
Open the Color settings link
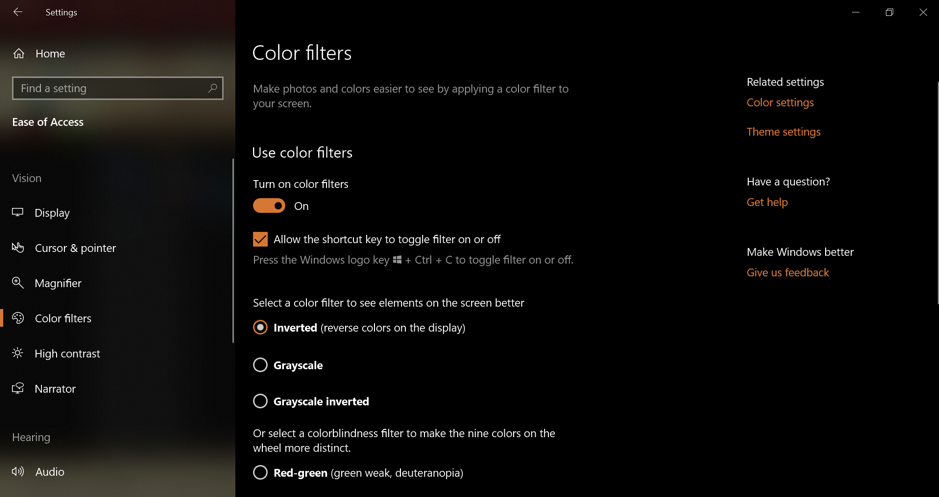pyautogui.click(x=780, y=102)
